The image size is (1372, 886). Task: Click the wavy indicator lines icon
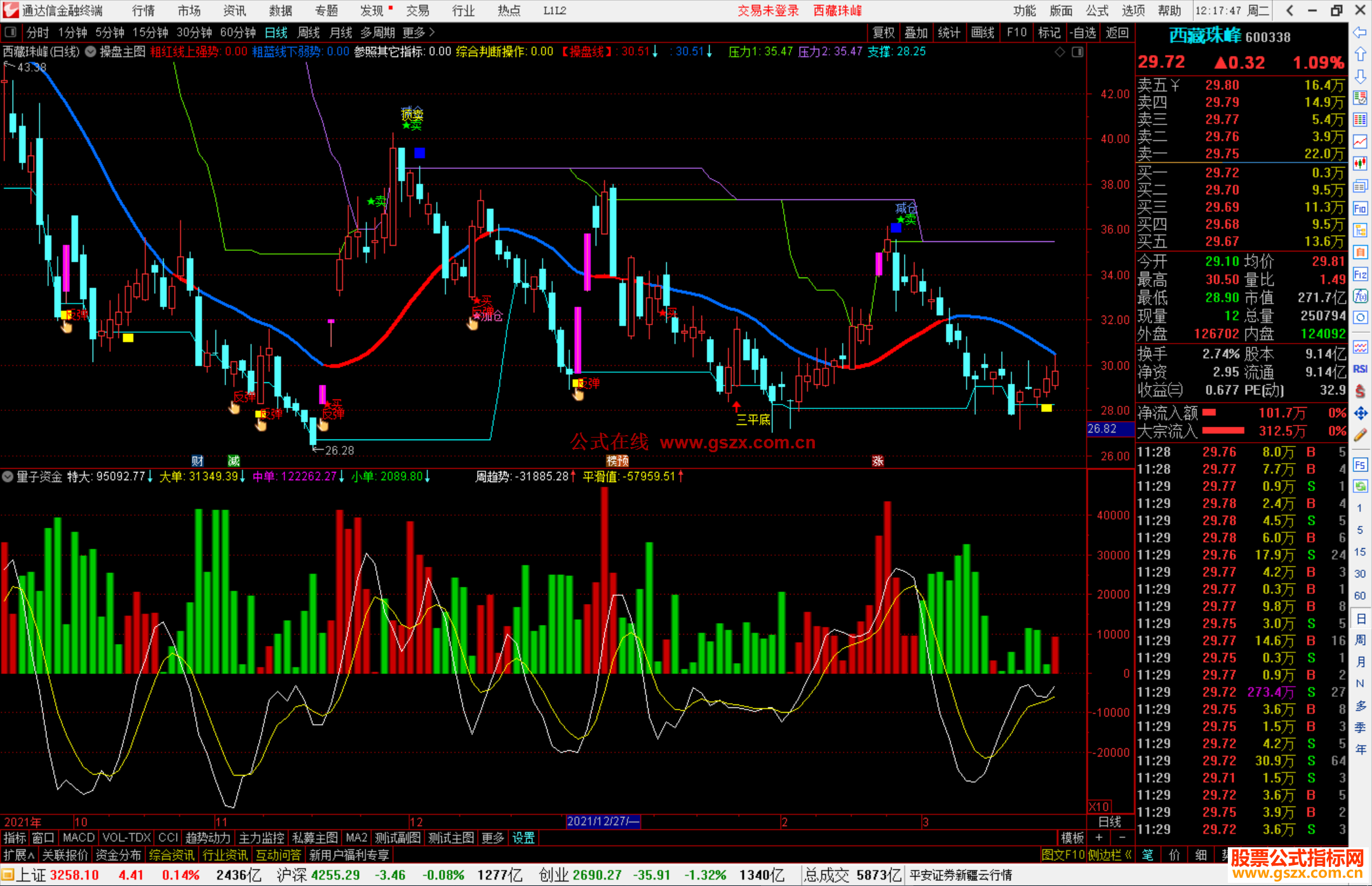1360,347
